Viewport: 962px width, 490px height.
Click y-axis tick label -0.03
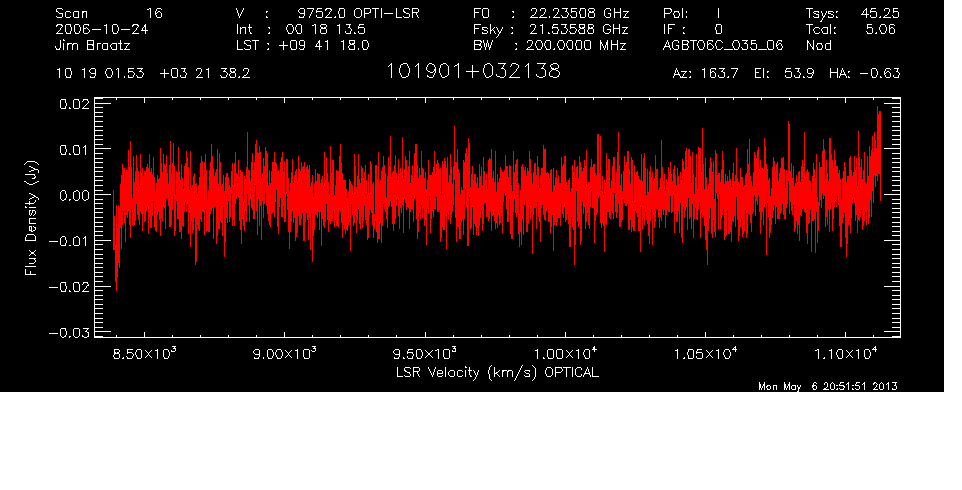[69, 333]
